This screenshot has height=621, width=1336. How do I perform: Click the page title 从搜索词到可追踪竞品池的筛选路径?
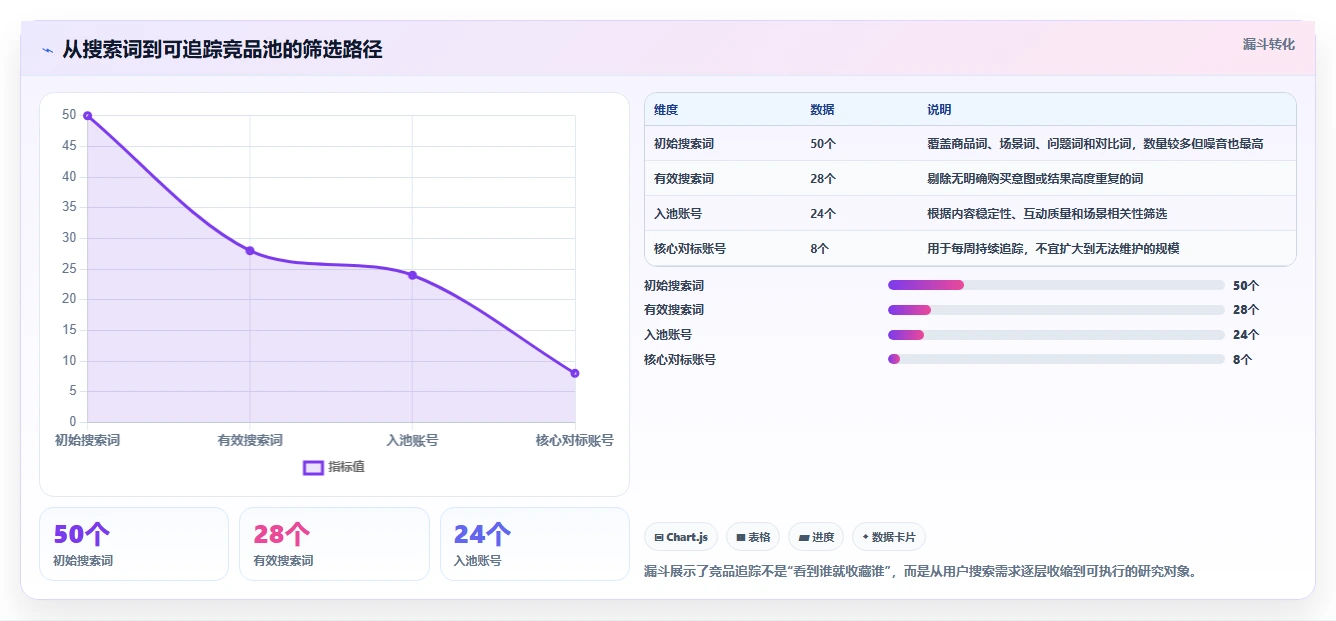[222, 49]
